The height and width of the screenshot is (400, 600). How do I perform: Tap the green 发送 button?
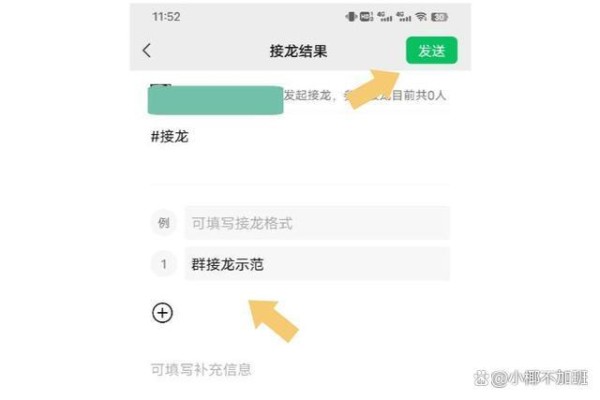coord(432,50)
